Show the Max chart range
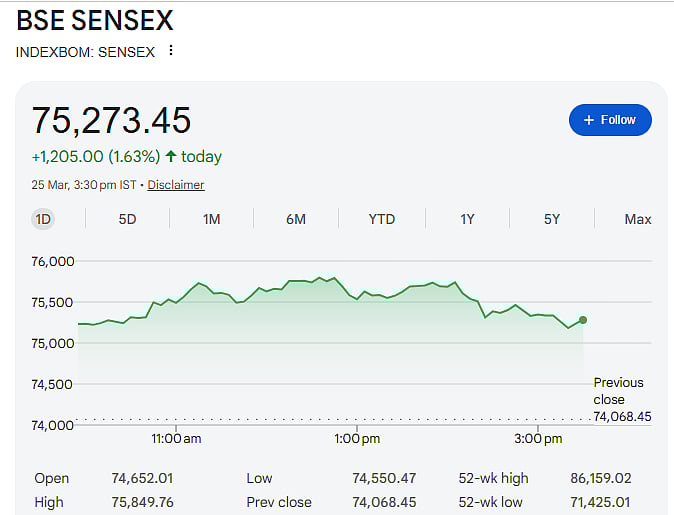This screenshot has width=674, height=515. click(637, 219)
